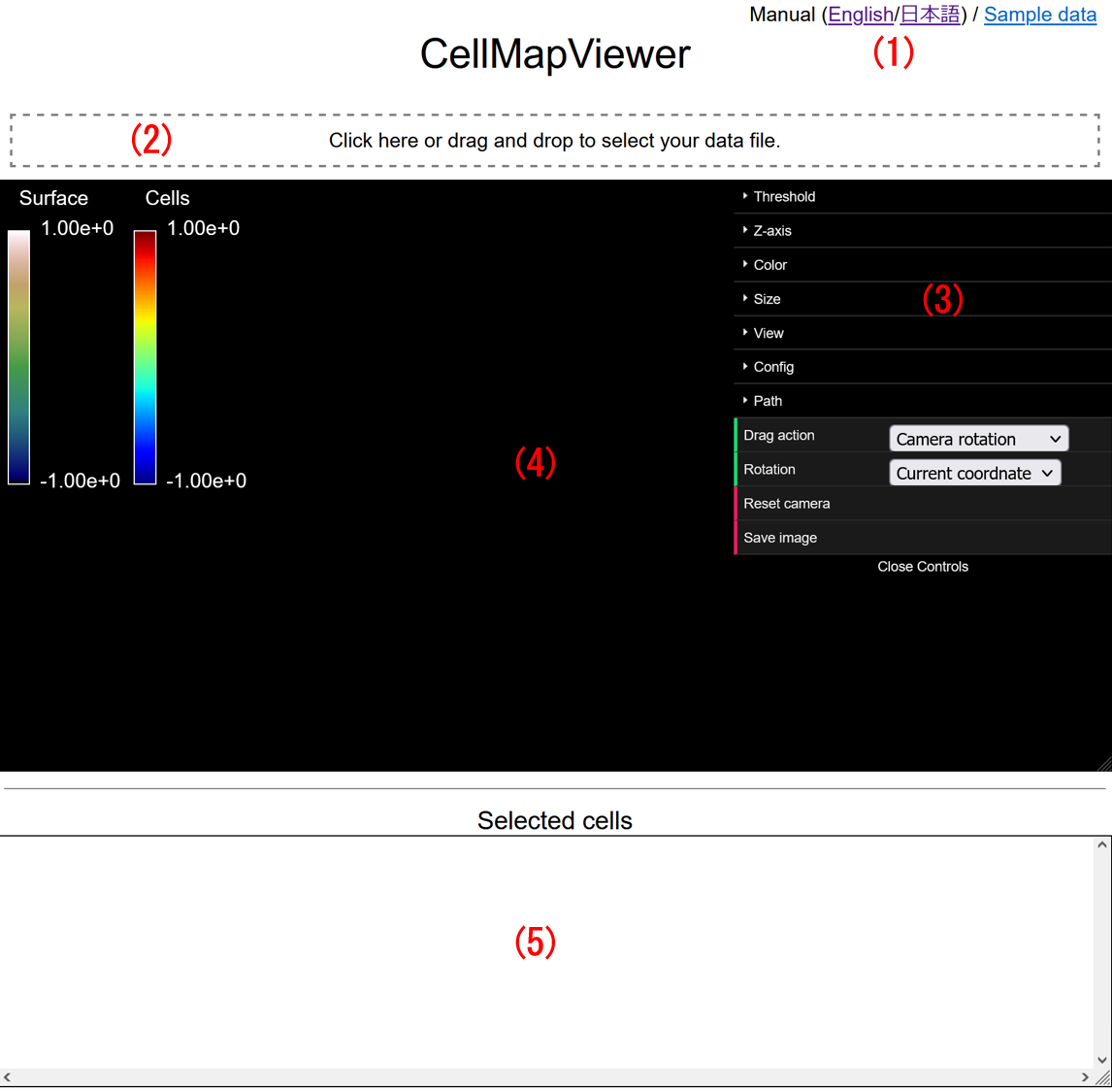1112x1092 pixels.
Task: Expand the View section
Action: click(767, 332)
